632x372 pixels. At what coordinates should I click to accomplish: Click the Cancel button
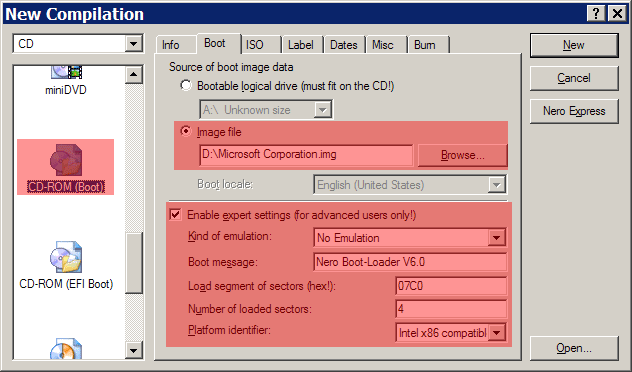574,78
